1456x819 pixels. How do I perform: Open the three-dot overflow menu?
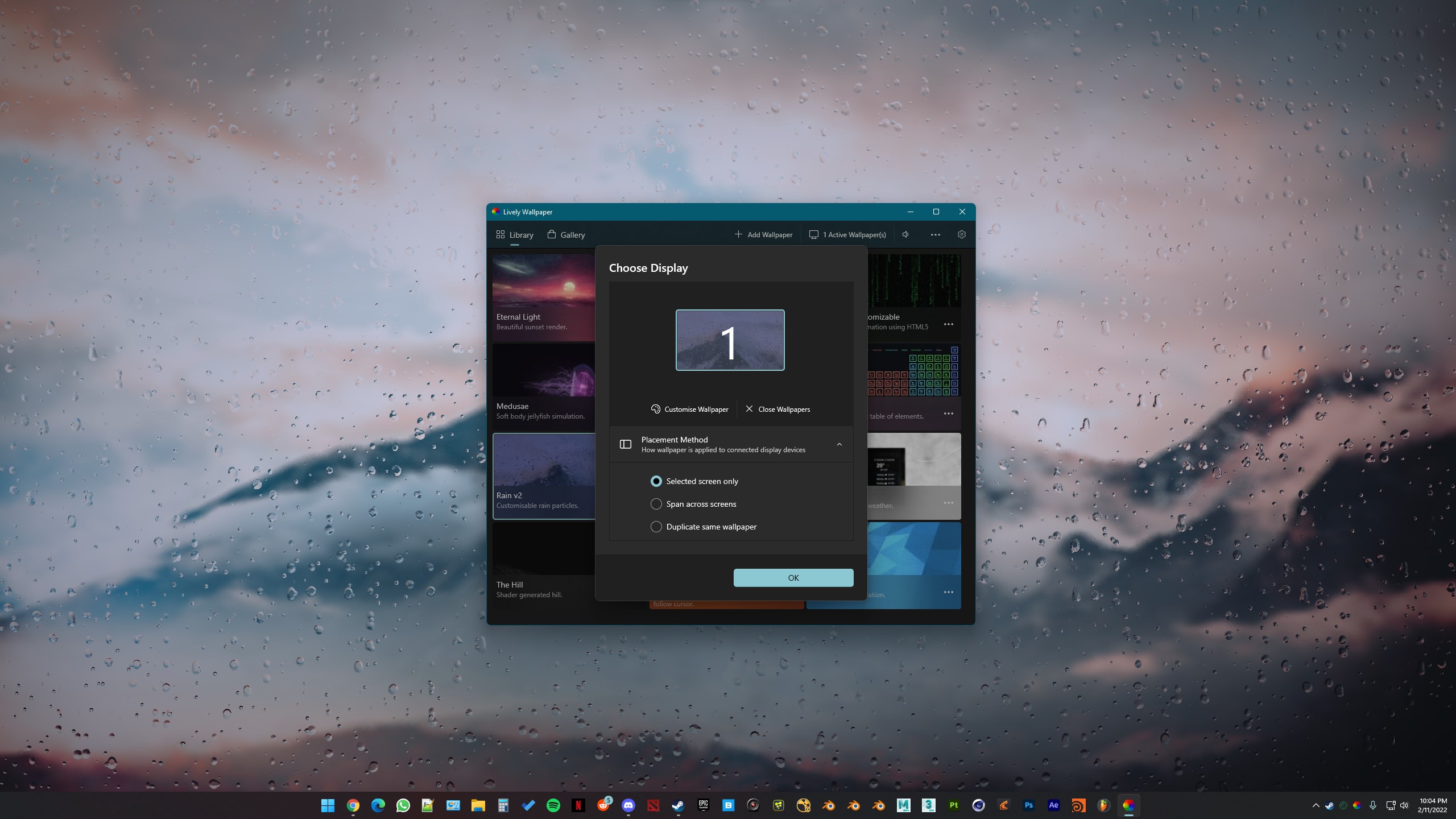pos(935,234)
